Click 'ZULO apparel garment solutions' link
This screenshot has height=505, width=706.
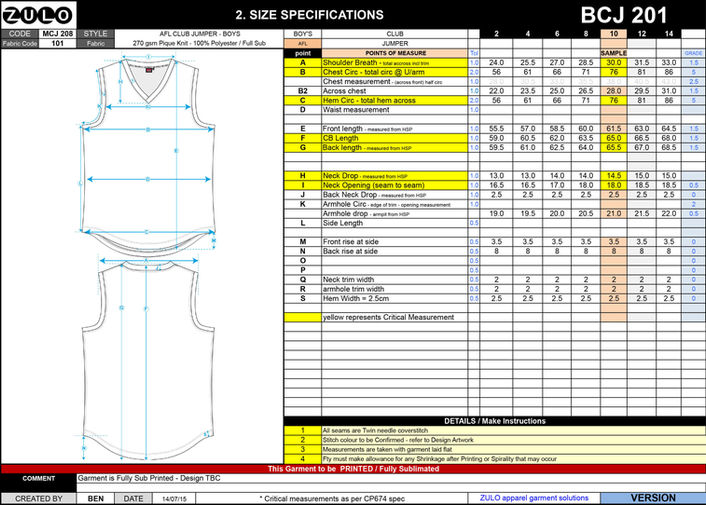pyautogui.click(x=534, y=498)
